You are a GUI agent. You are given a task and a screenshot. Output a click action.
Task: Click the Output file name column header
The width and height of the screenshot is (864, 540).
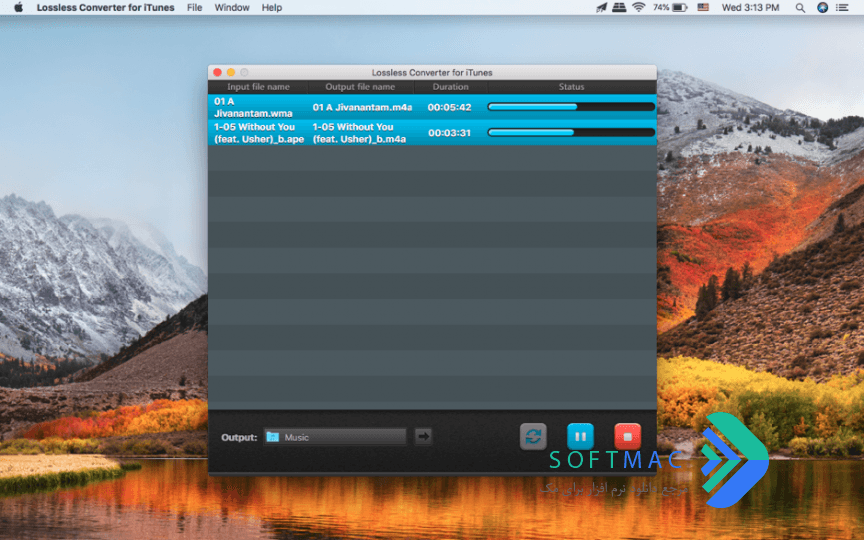[x=360, y=87]
